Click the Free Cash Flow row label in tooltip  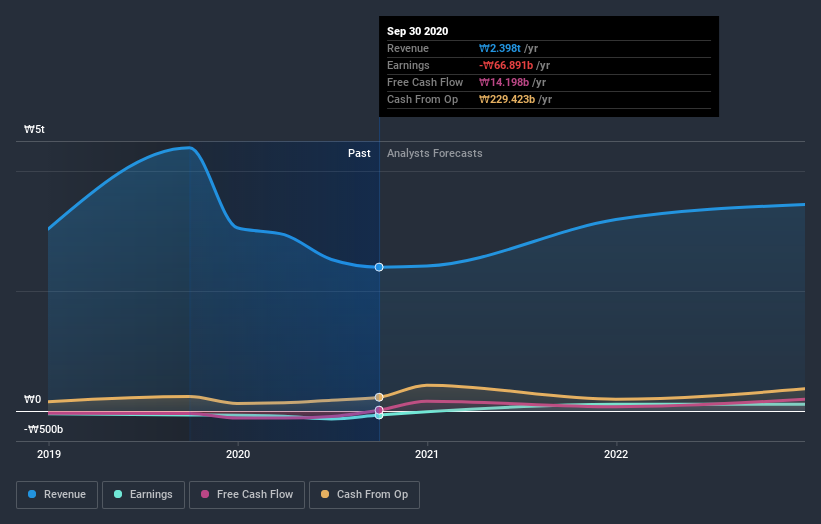click(425, 82)
